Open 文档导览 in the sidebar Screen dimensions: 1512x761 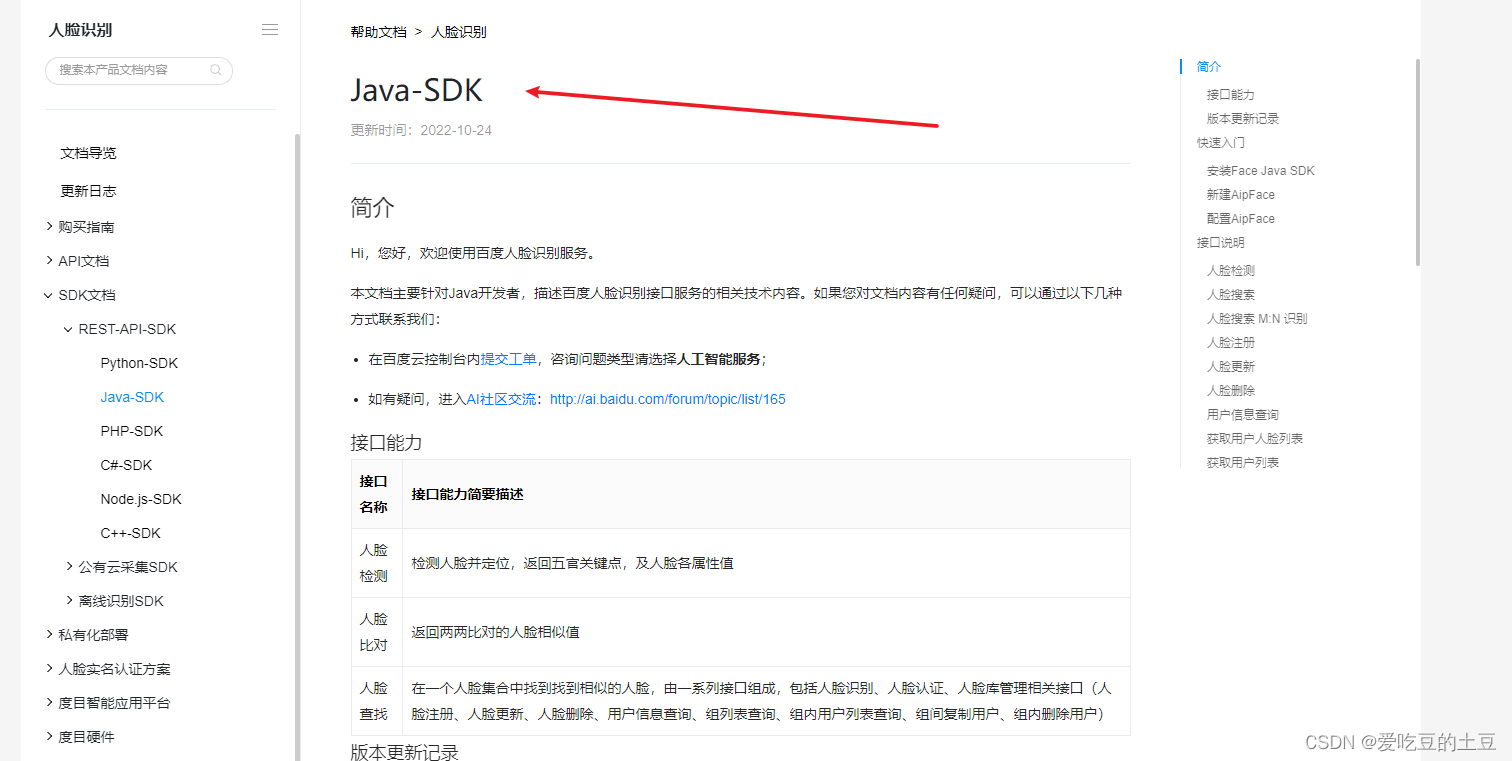(88, 153)
